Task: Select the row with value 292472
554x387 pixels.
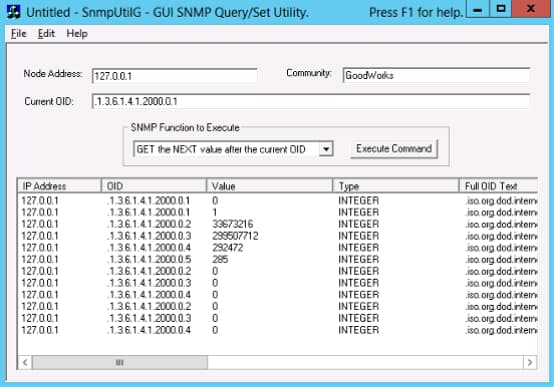Action: pyautogui.click(x=277, y=247)
